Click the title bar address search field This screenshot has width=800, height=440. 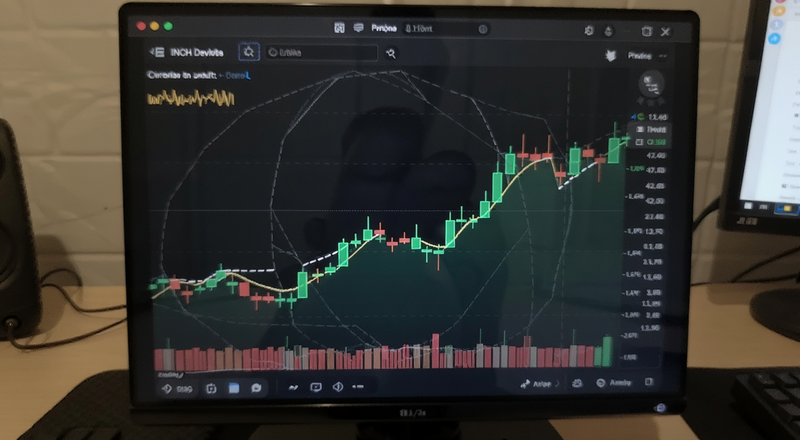(x=446, y=29)
